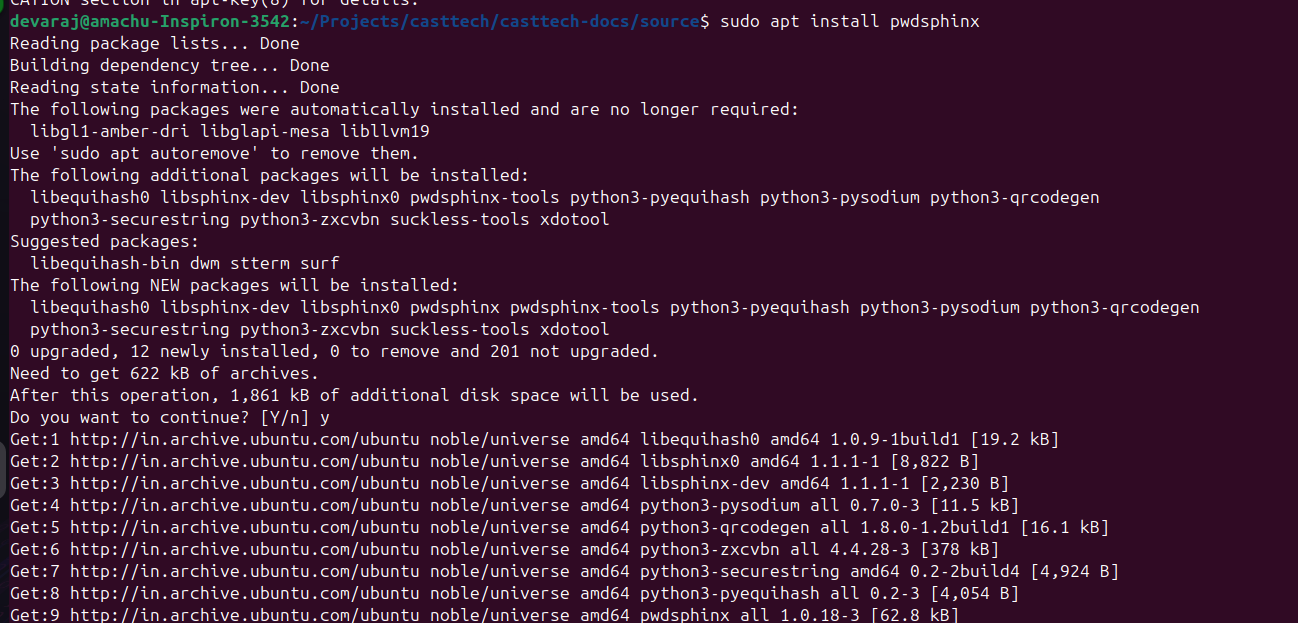Image resolution: width=1298 pixels, height=623 pixels.
Task: Open the archive URL on the Get:7 line
Action: [245, 572]
